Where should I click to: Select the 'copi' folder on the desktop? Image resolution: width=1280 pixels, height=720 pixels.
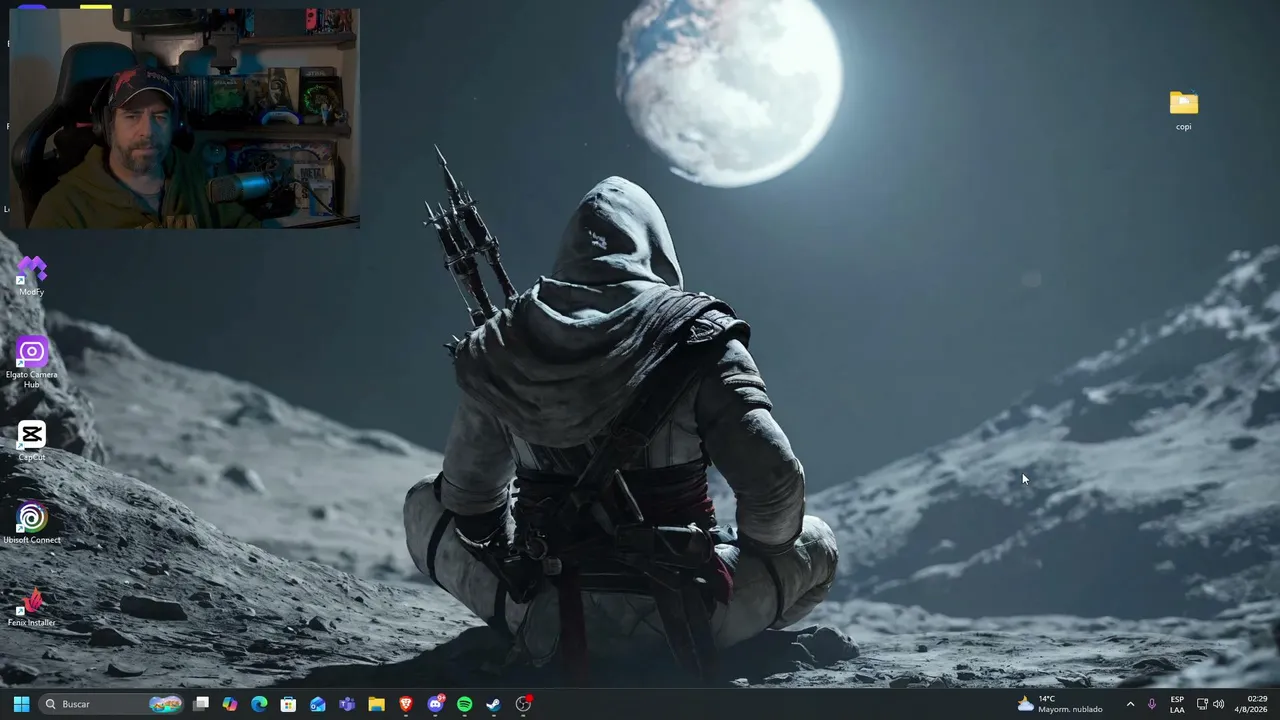(x=1183, y=110)
